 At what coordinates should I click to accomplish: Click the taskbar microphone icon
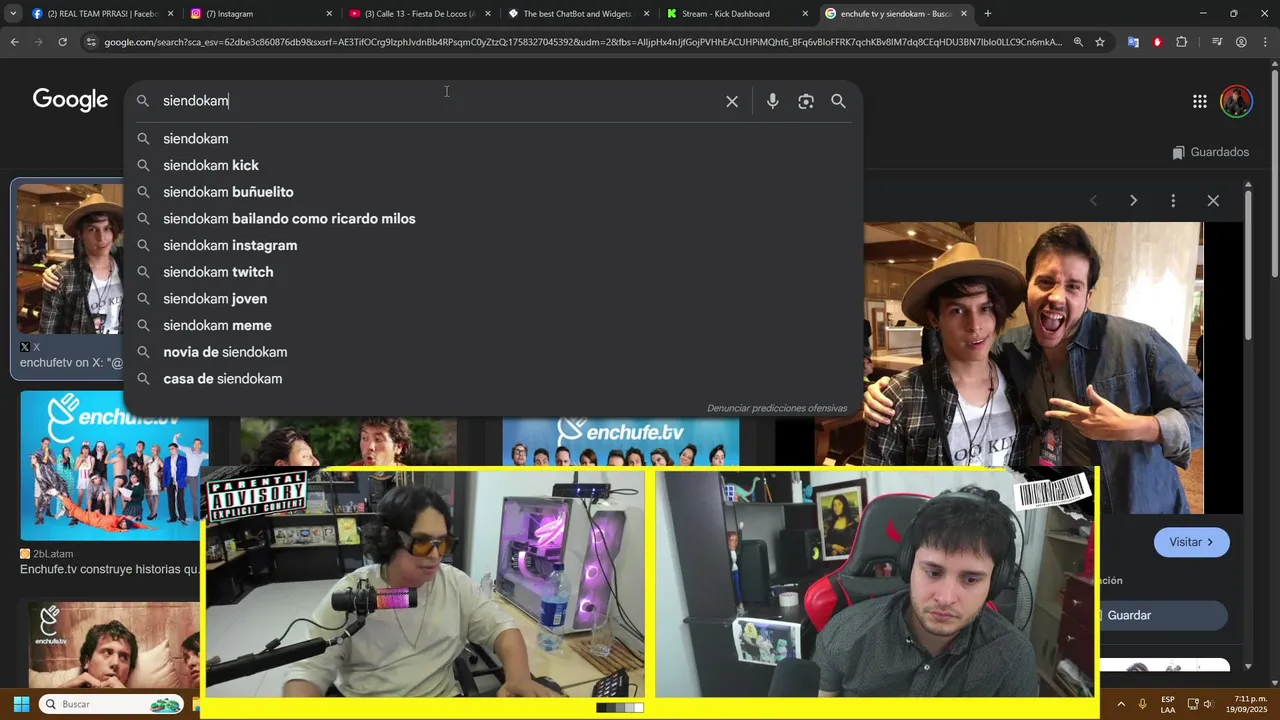[x=1142, y=704]
